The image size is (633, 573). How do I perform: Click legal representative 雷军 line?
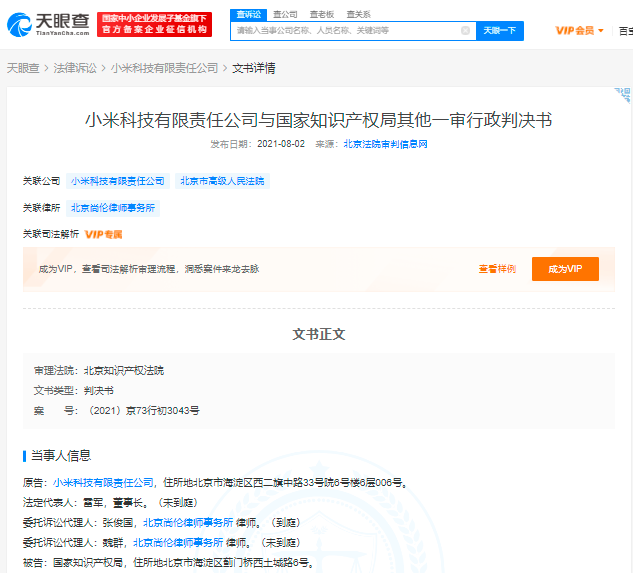coord(110,503)
